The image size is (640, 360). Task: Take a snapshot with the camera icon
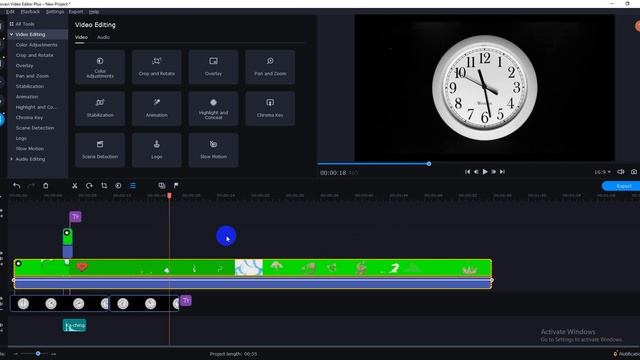(634, 172)
